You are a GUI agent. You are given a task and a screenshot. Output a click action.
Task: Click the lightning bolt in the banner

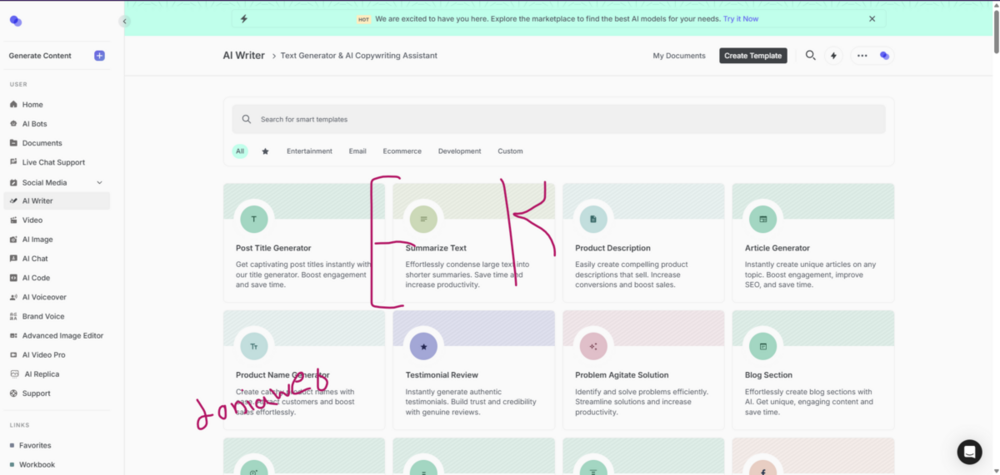tap(244, 19)
